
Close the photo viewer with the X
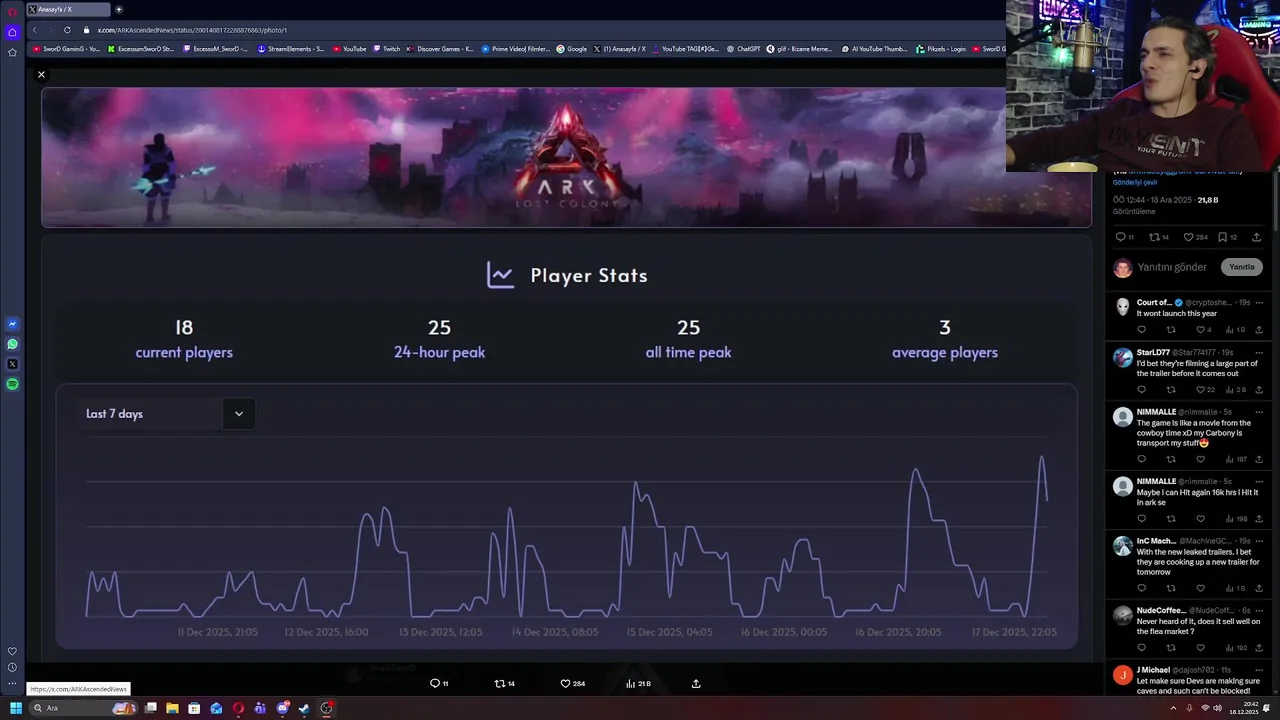pos(41,74)
